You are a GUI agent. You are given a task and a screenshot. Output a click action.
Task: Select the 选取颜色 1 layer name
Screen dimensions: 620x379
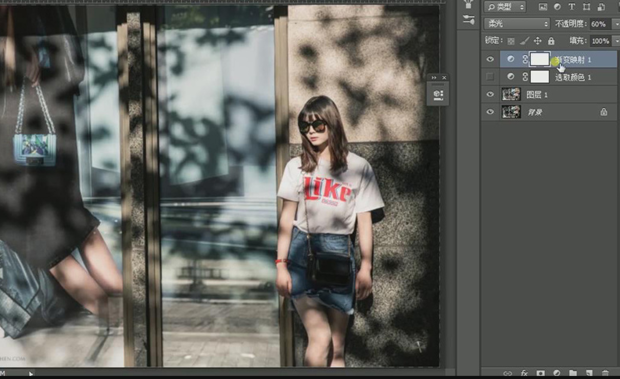pos(573,77)
